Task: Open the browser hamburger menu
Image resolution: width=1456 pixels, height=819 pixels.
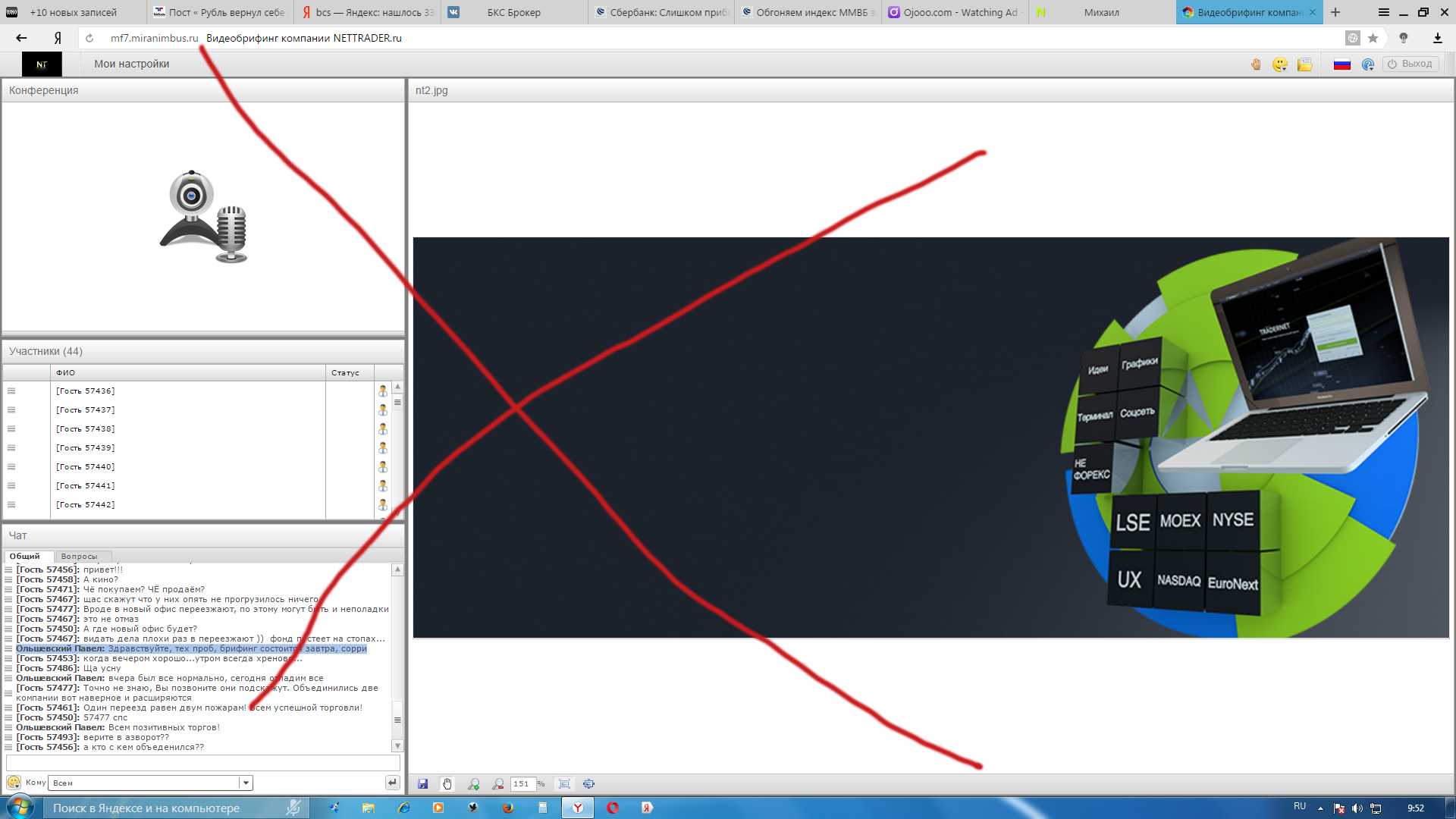Action: [1383, 12]
